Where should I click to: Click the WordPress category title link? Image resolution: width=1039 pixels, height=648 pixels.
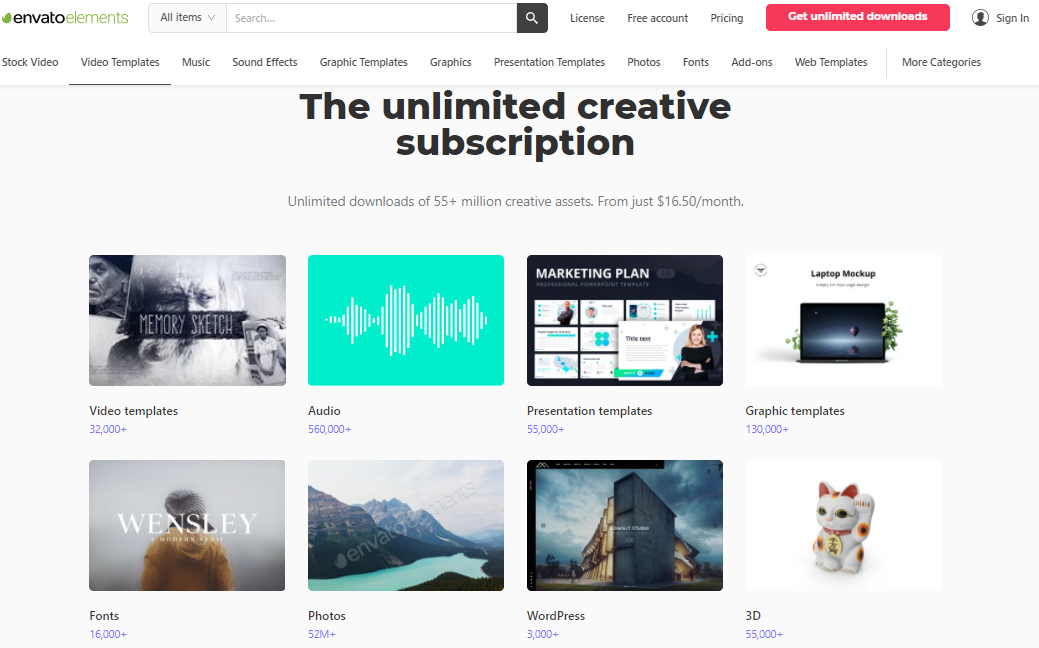click(556, 616)
